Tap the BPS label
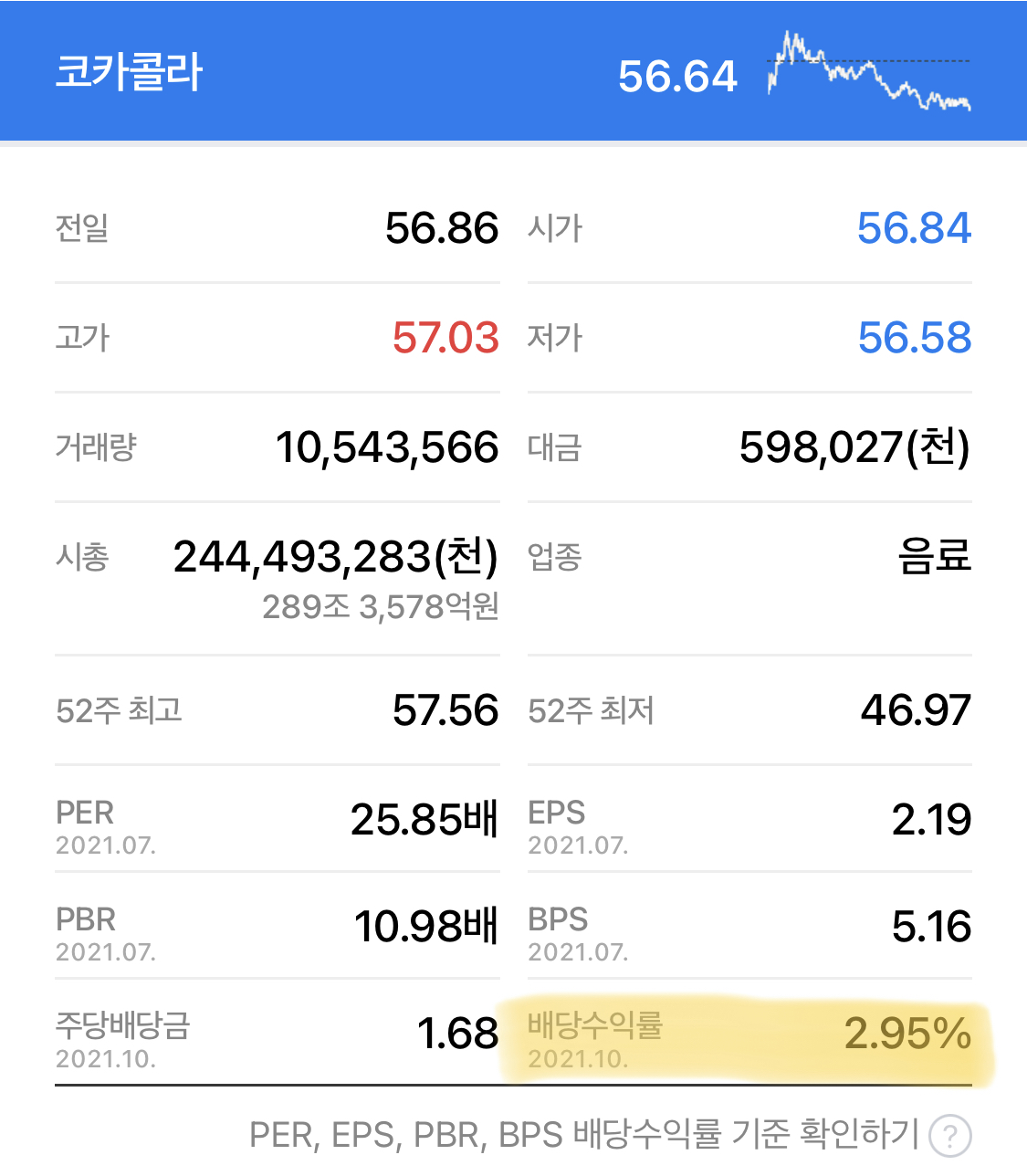The width and height of the screenshot is (1027, 1176). coord(558,919)
